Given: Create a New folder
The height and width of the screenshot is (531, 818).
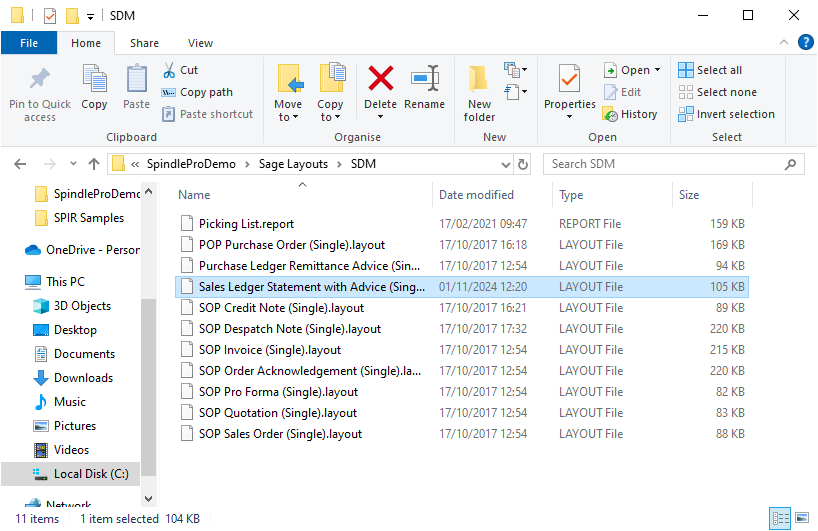Looking at the screenshot, I should [479, 94].
